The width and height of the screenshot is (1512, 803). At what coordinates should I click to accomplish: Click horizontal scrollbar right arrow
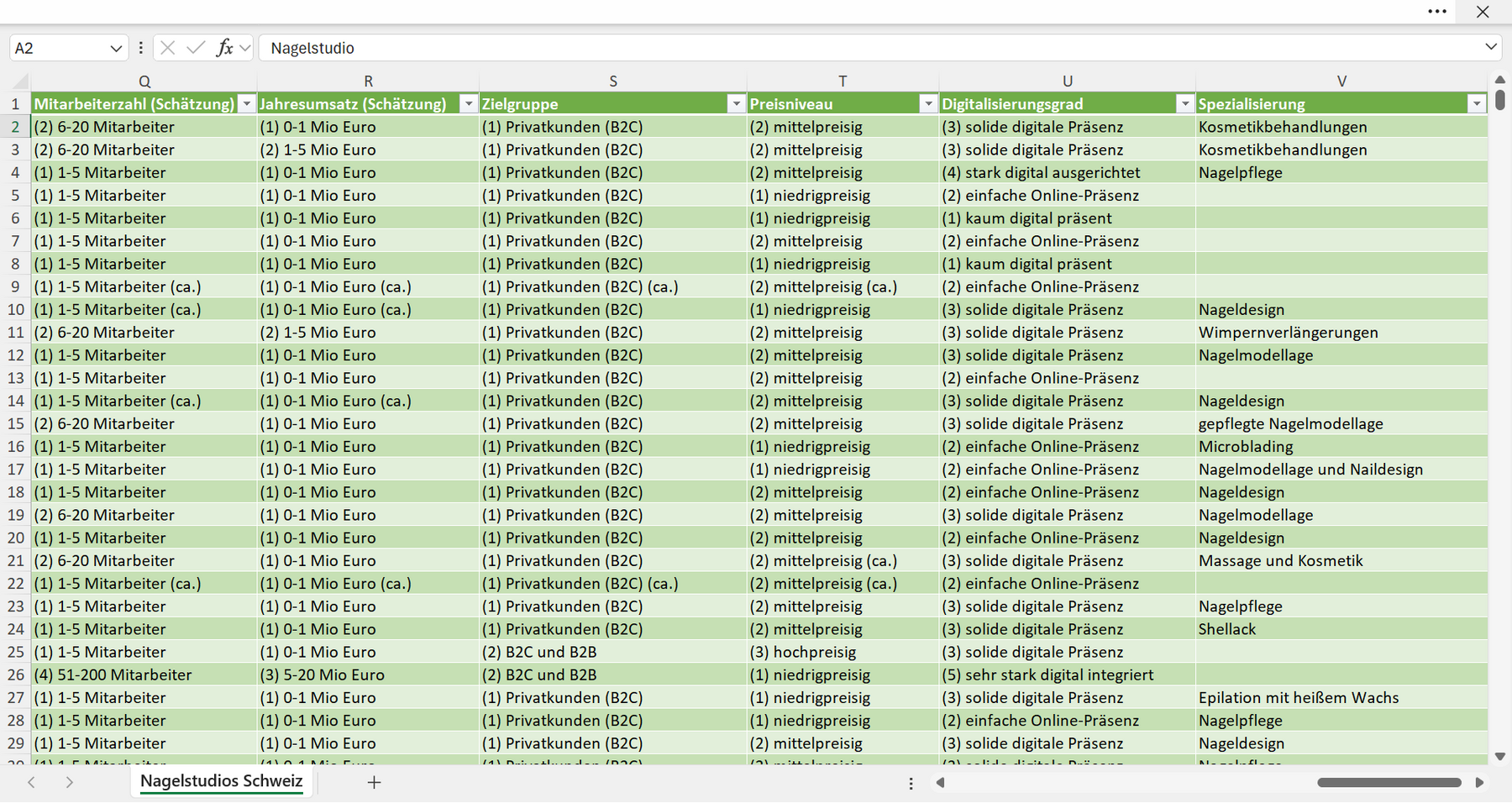(x=1479, y=783)
